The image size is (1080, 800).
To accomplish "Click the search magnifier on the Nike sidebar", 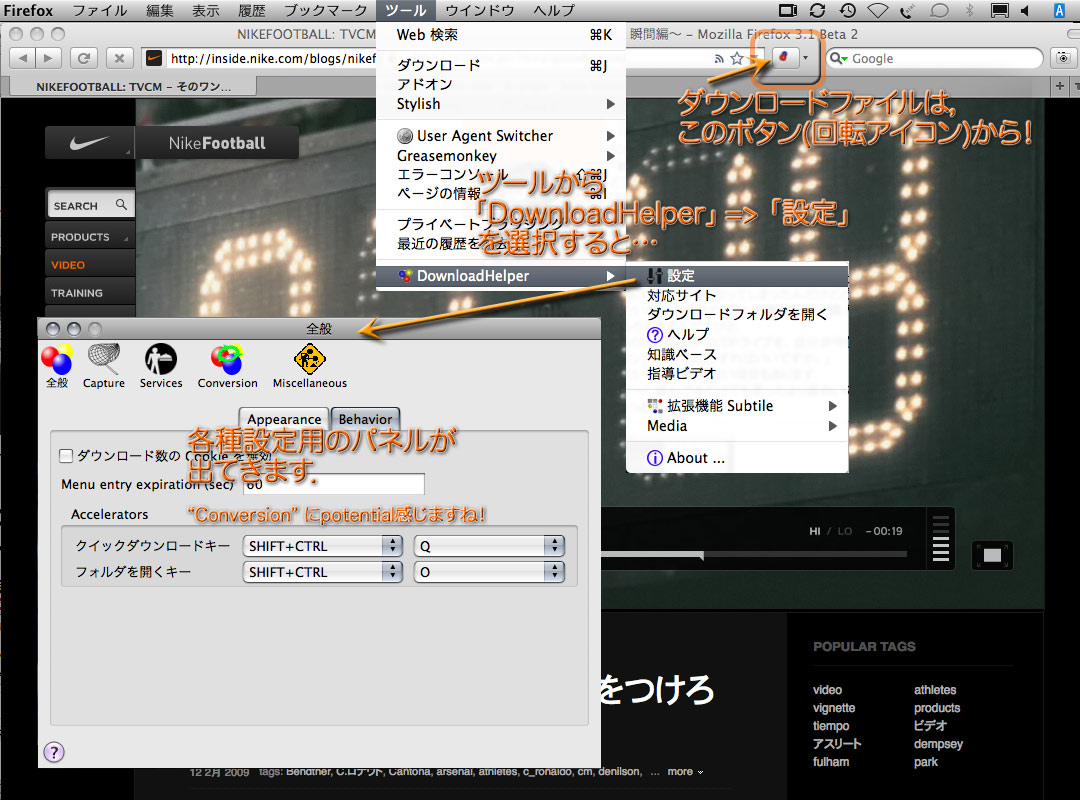I will (121, 205).
